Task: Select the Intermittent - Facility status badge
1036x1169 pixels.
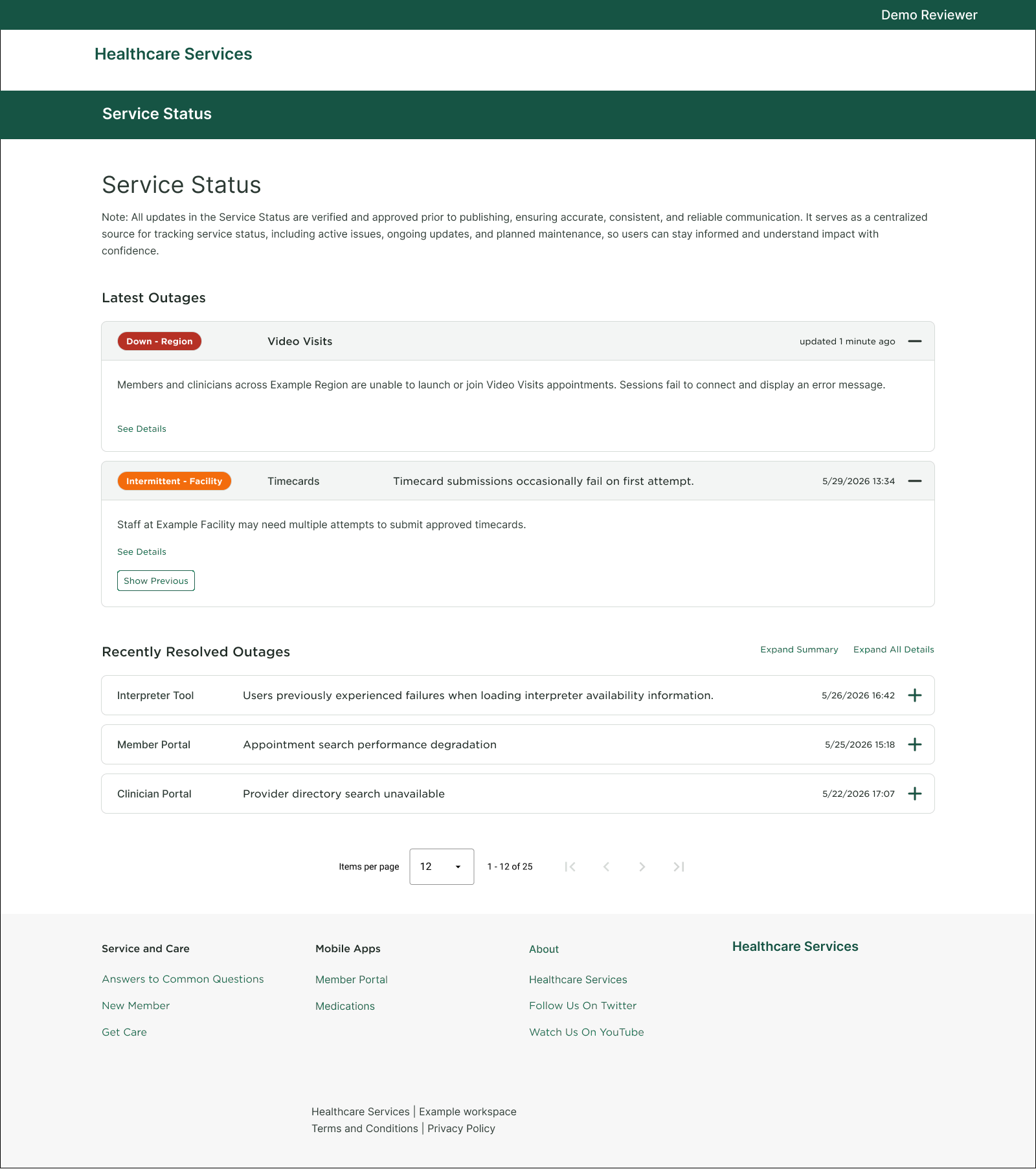Action: pyautogui.click(x=174, y=481)
